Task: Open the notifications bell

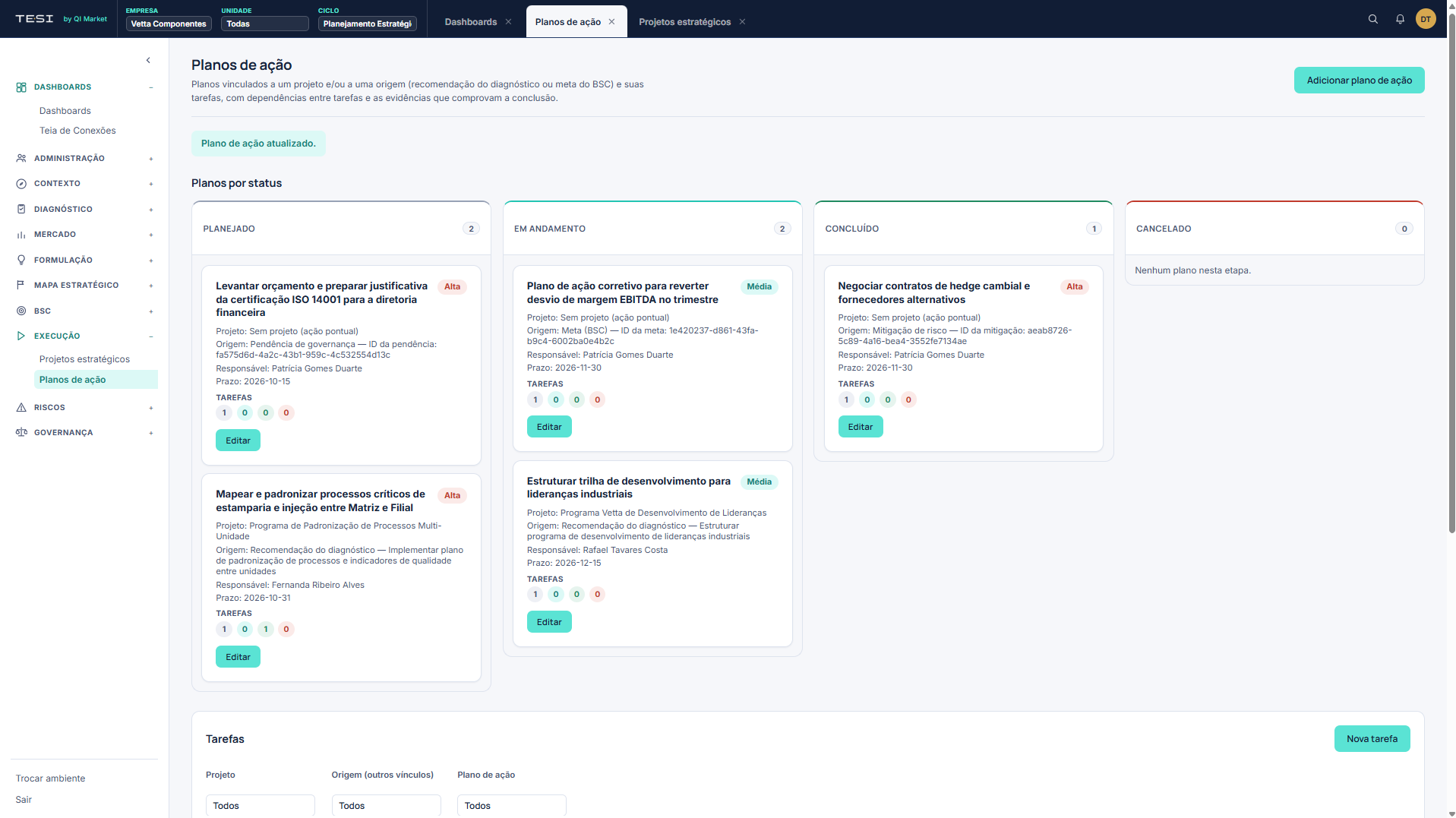Action: (1400, 20)
